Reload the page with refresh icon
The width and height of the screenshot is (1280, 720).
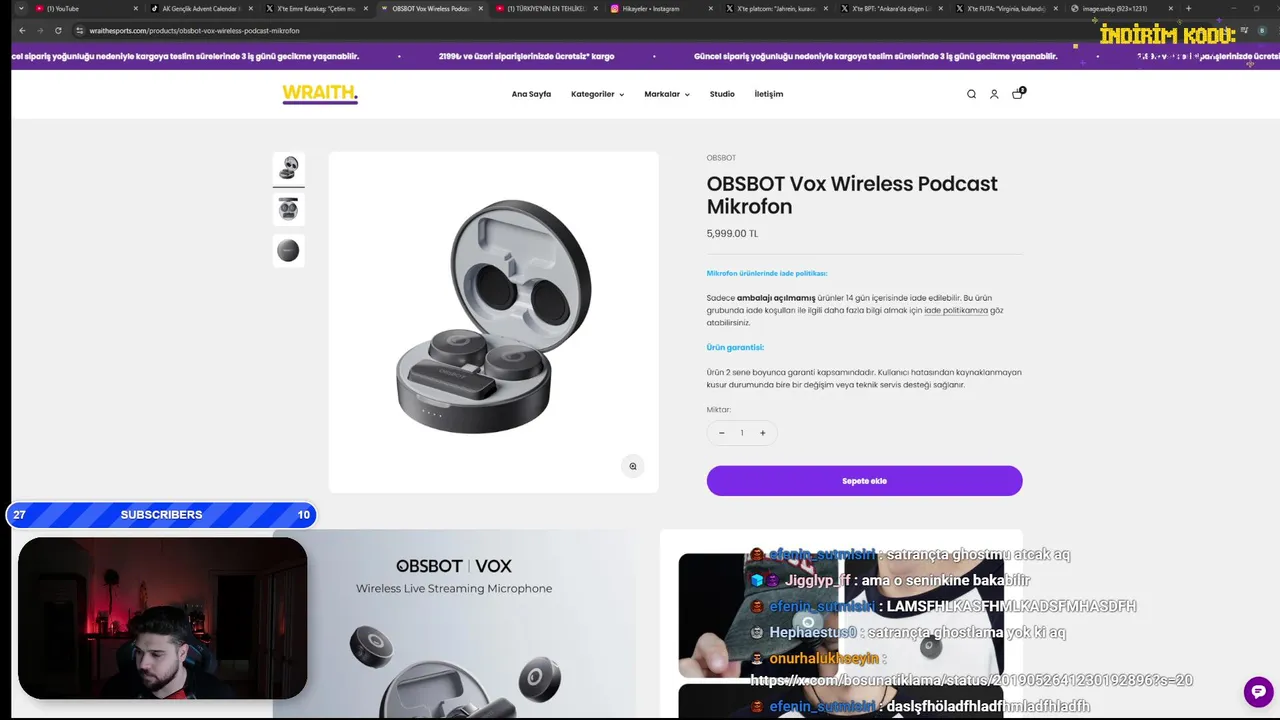pyautogui.click(x=58, y=30)
